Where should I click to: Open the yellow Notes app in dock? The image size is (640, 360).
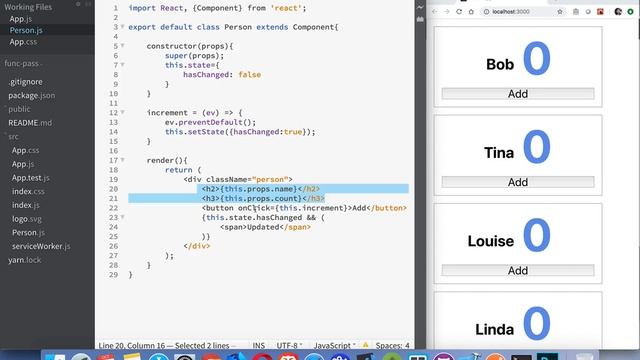pyautogui.click(x=132, y=356)
